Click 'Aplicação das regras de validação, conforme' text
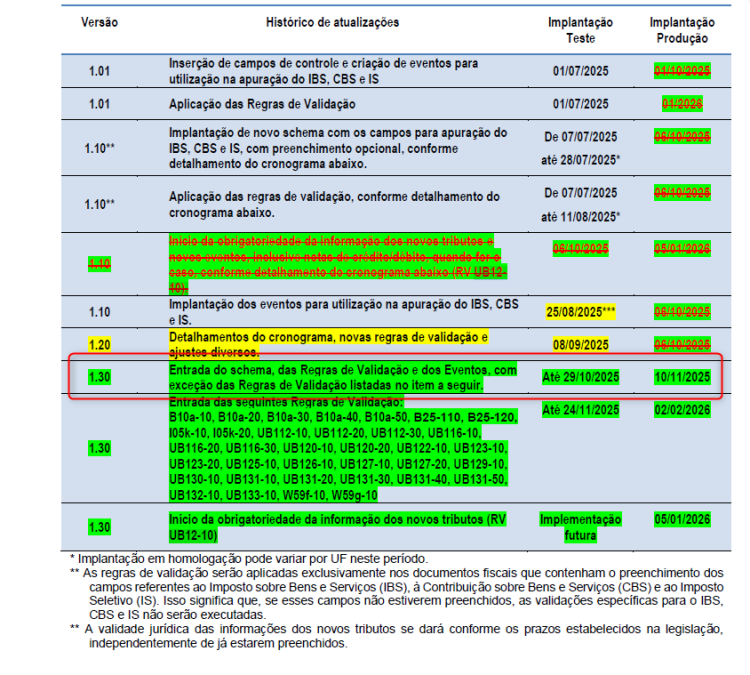The image size is (750, 675). coord(334,204)
